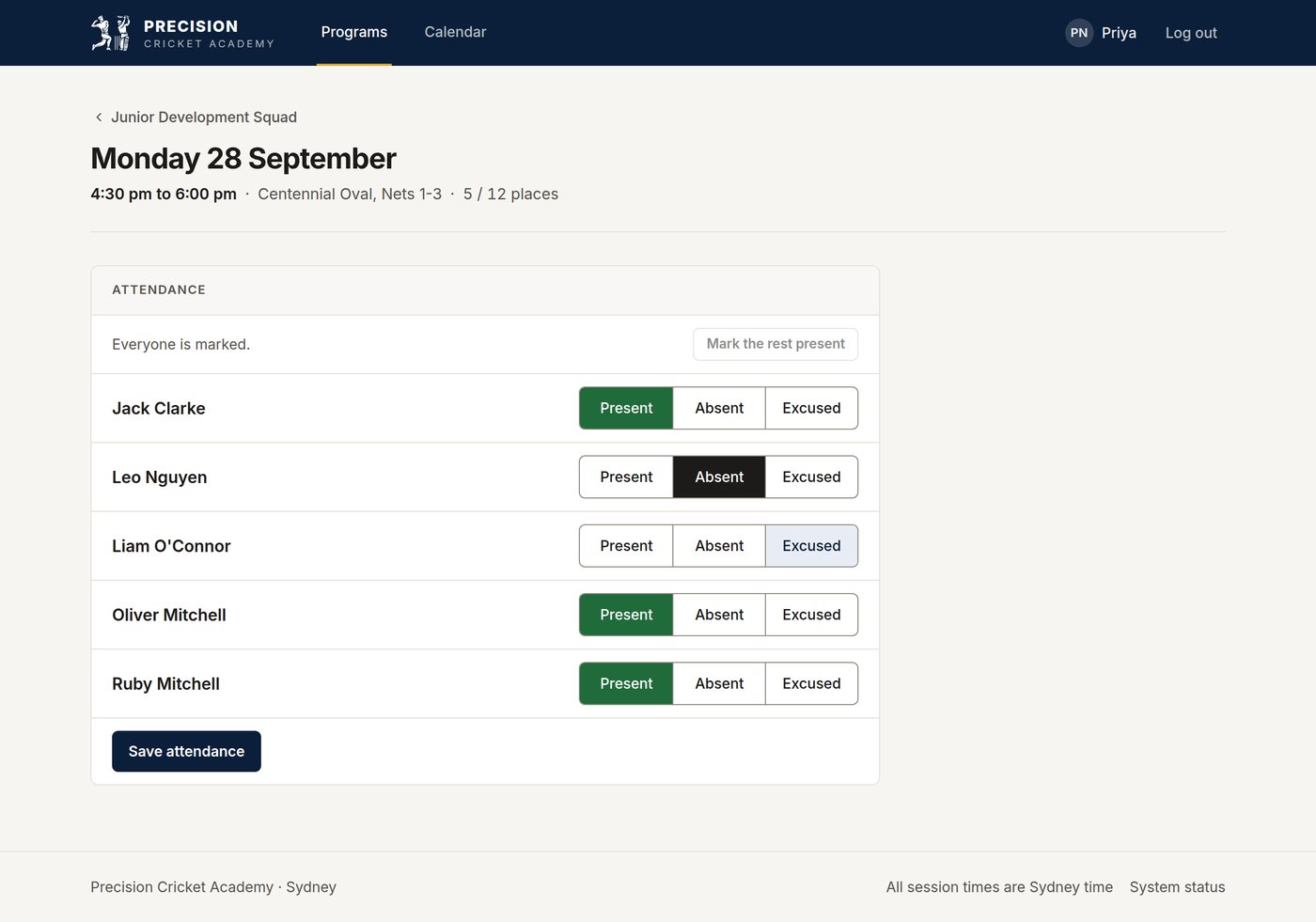This screenshot has height=922, width=1316.
Task: Open the Programs tab
Action: click(x=354, y=32)
